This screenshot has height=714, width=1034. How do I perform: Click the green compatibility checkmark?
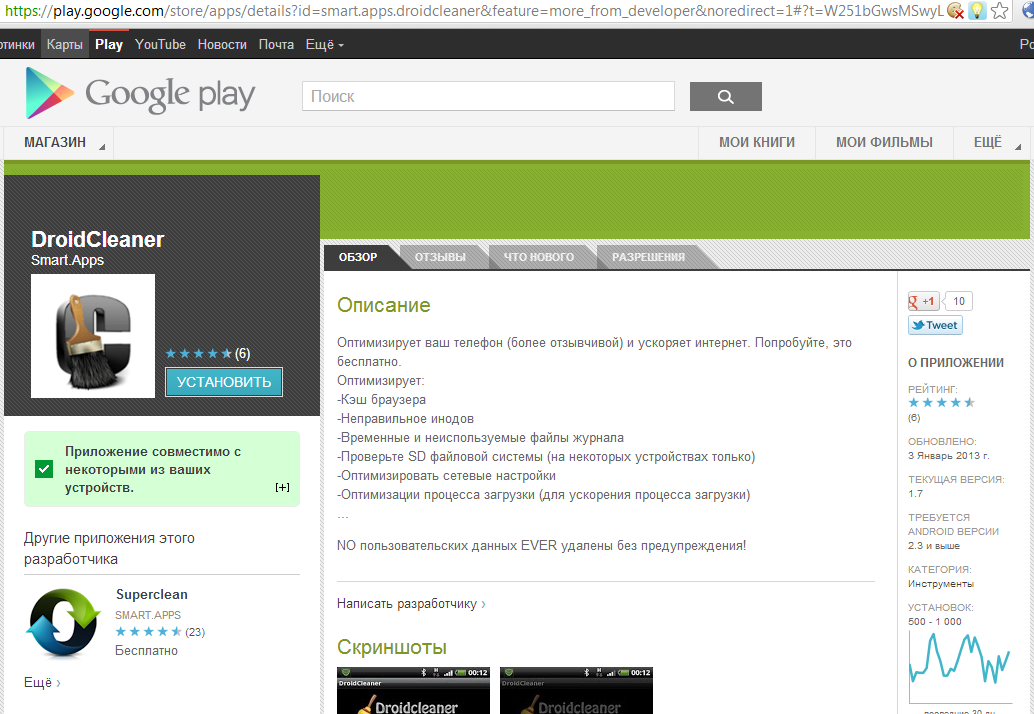click(x=44, y=469)
